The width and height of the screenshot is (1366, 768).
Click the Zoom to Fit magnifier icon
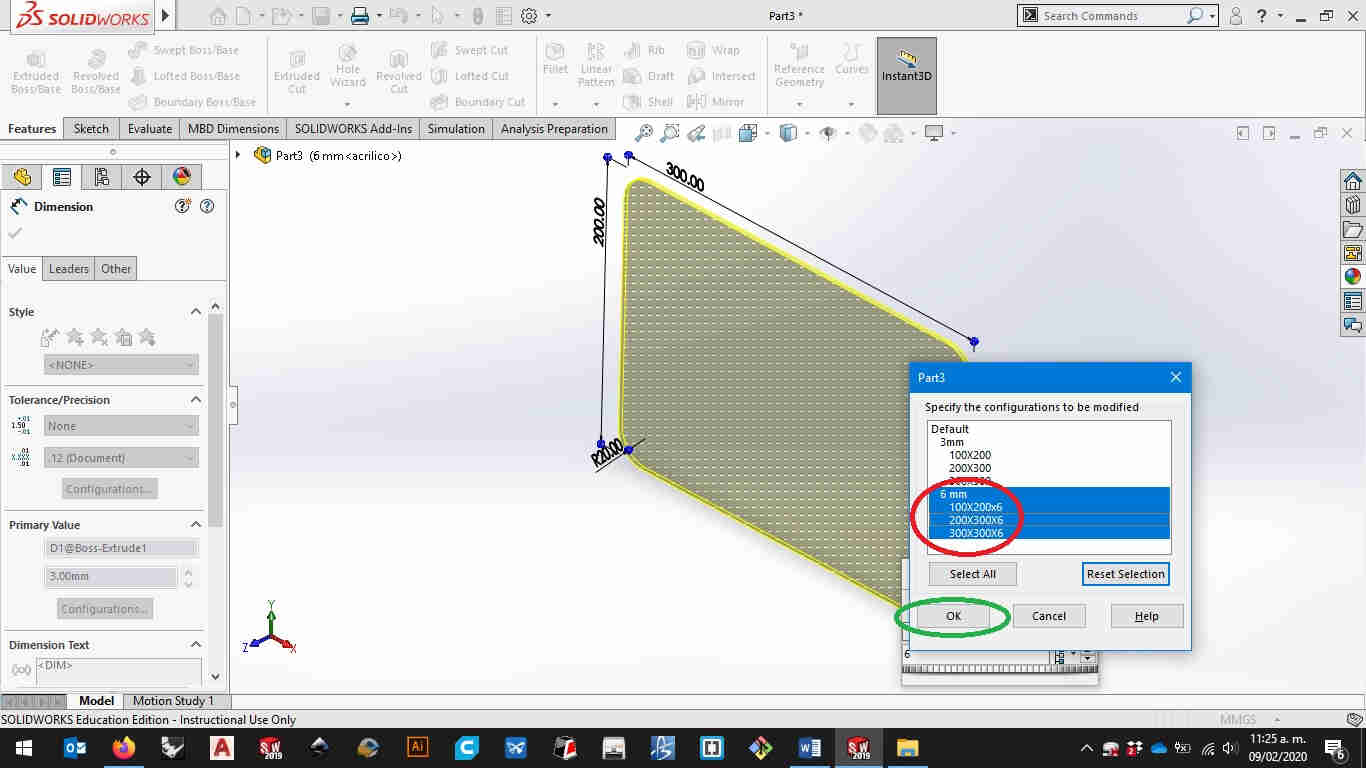[643, 132]
